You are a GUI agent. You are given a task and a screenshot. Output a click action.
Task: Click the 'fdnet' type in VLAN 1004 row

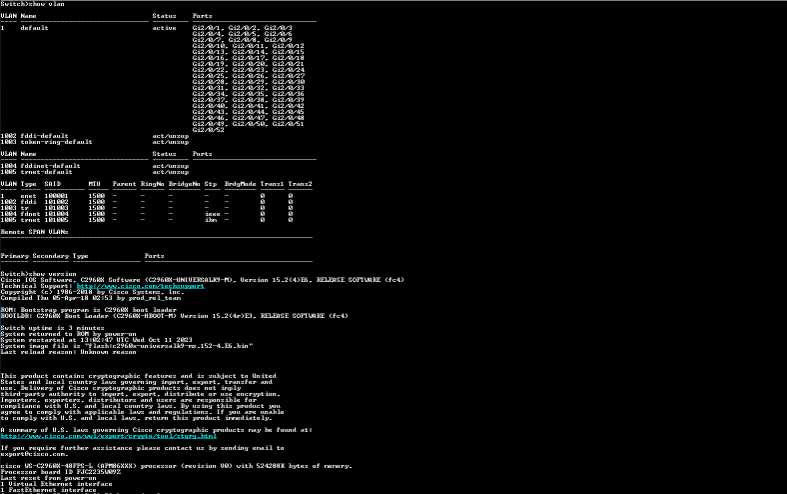(30, 214)
